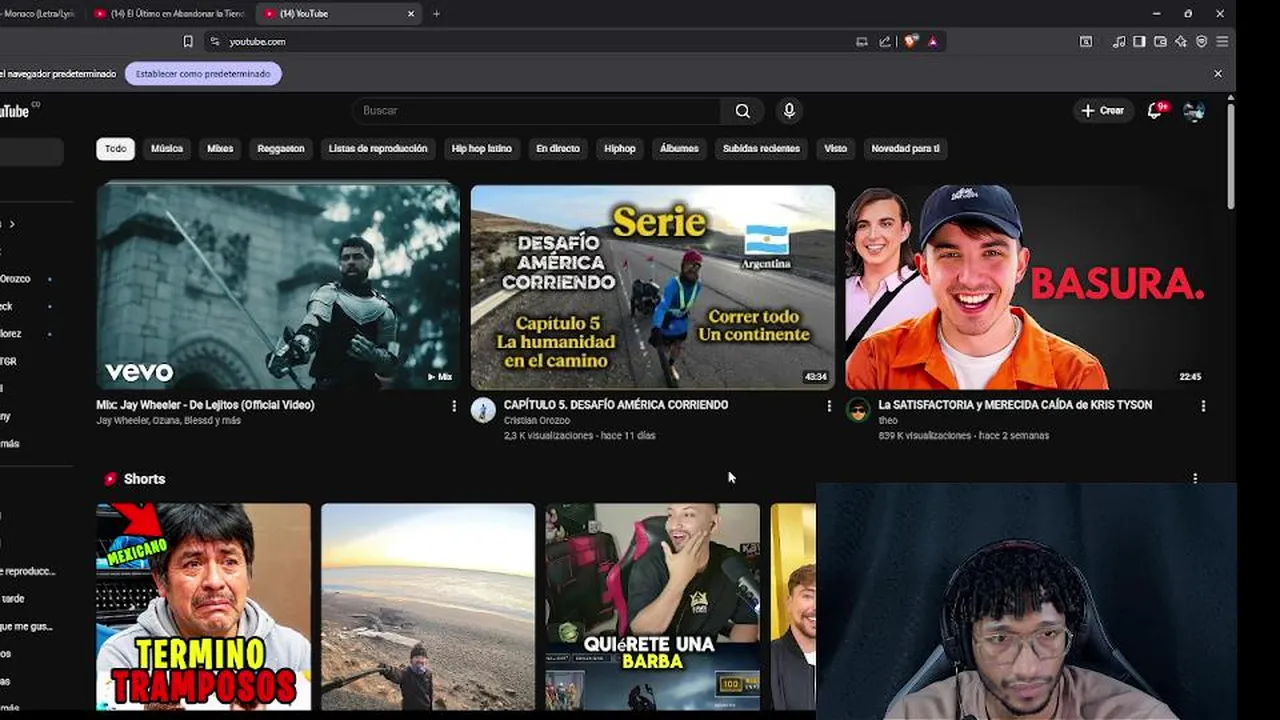Viewport: 1280px width, 720px height.
Task: Share this page from address bar
Action: 885,41
